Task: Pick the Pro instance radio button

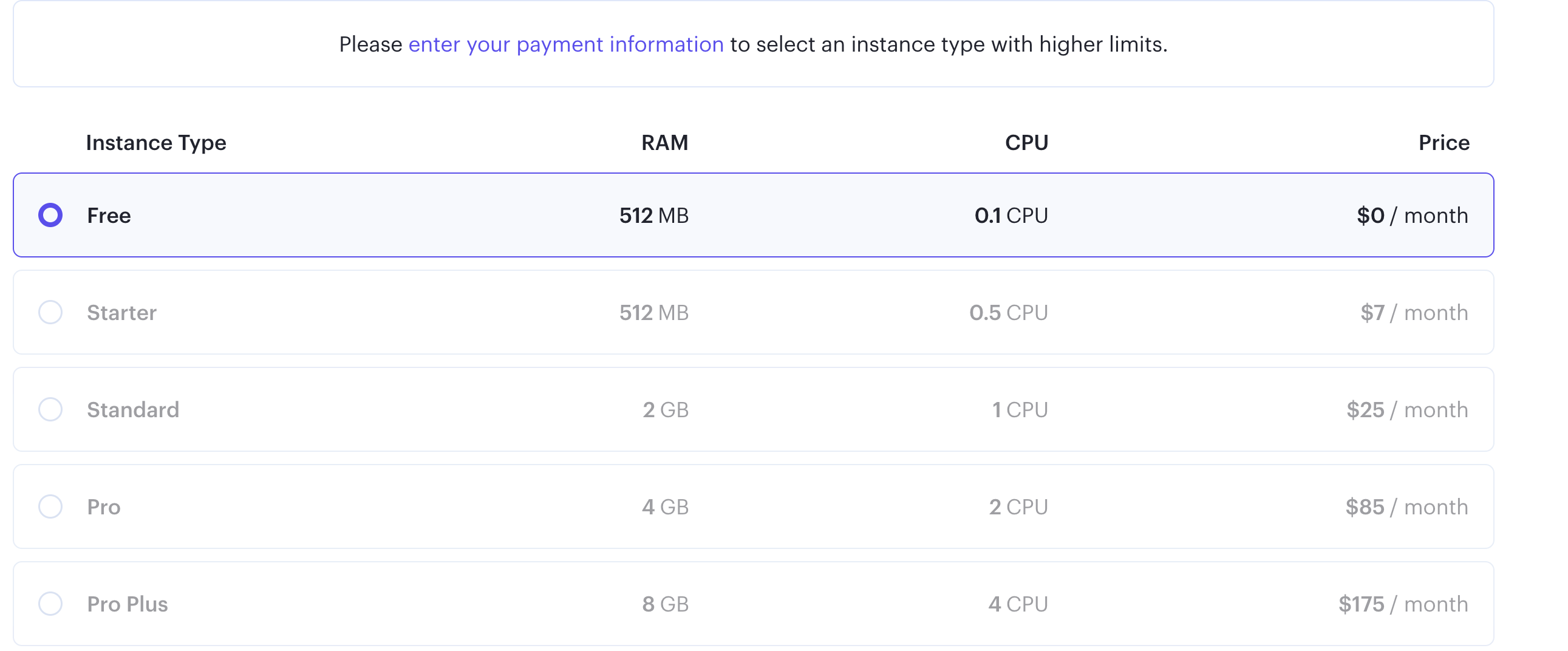Action: [x=50, y=507]
